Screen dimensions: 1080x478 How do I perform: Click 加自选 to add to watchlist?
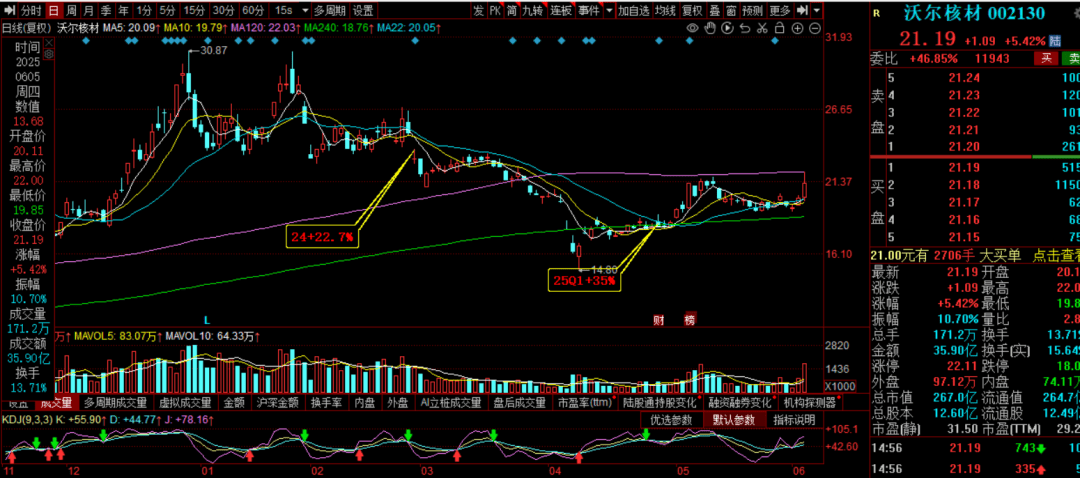[x=634, y=10]
